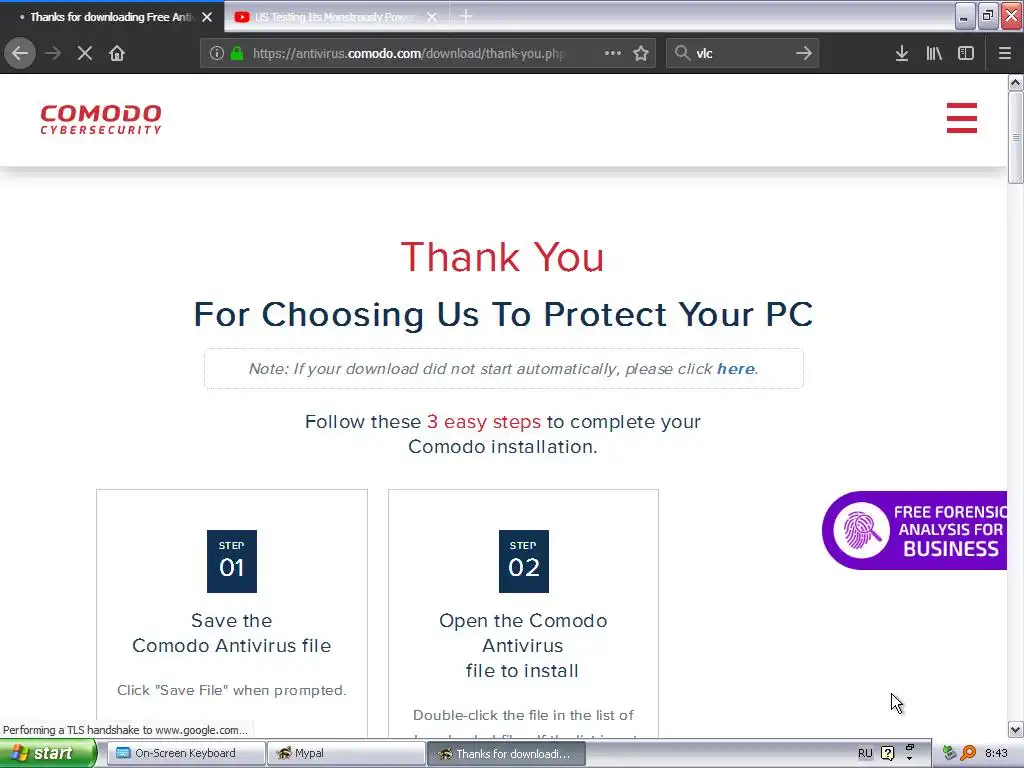This screenshot has height=768, width=1024.
Task: Open Free Forensic Analysis for Business banner
Action: [x=915, y=530]
